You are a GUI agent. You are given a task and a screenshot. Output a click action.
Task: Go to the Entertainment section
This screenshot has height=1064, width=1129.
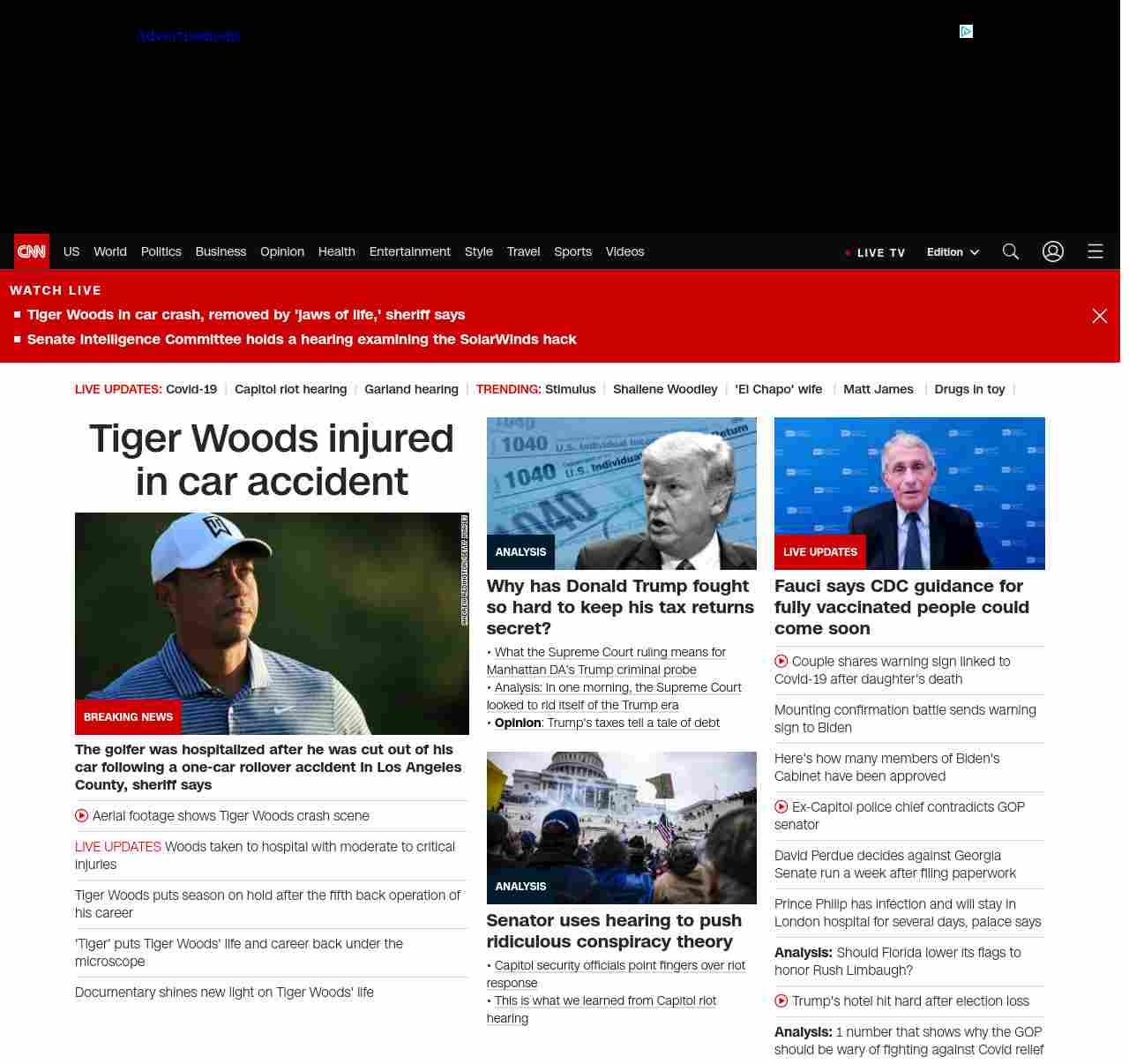409,251
